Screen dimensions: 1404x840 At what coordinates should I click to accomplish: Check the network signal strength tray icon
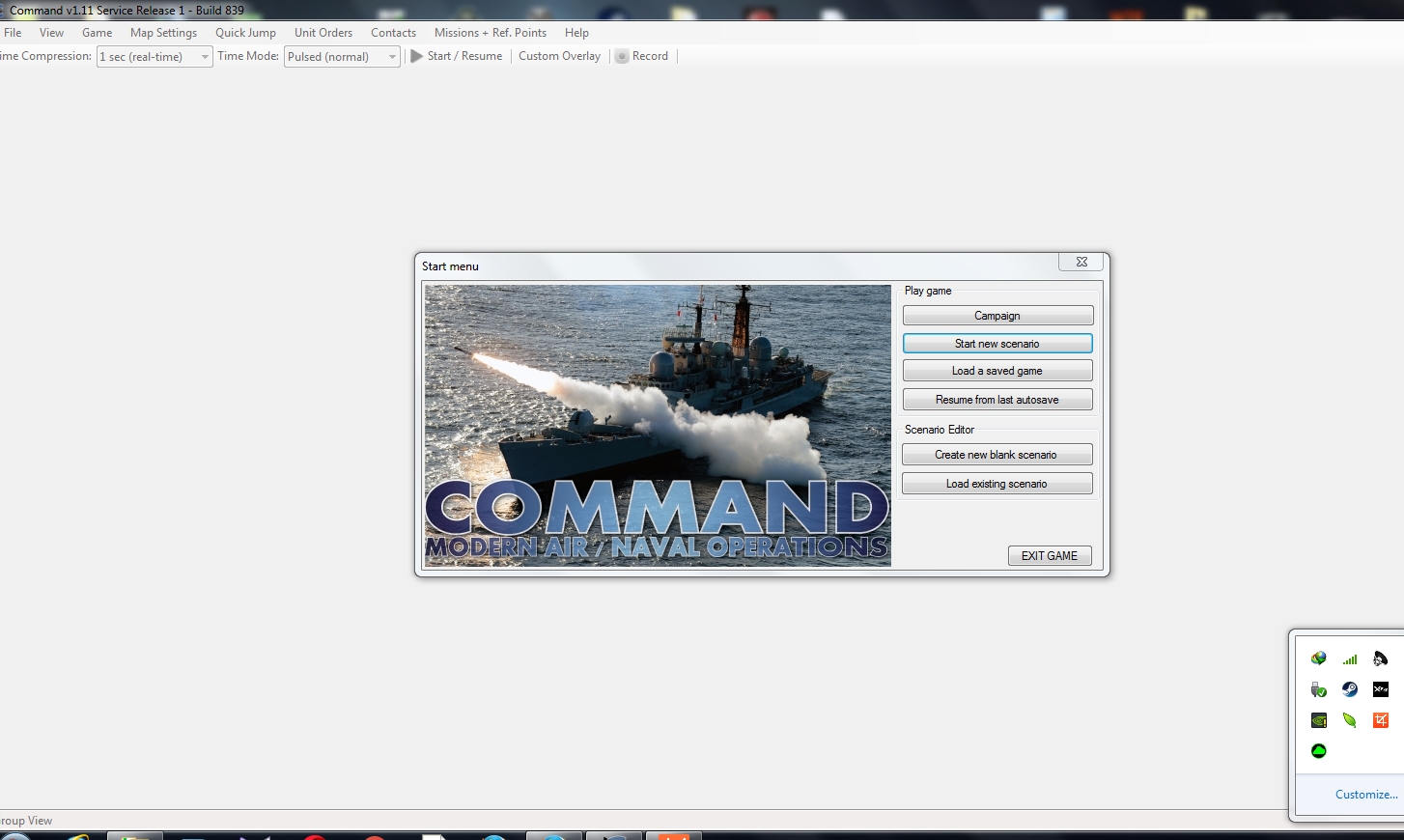[x=1350, y=658]
